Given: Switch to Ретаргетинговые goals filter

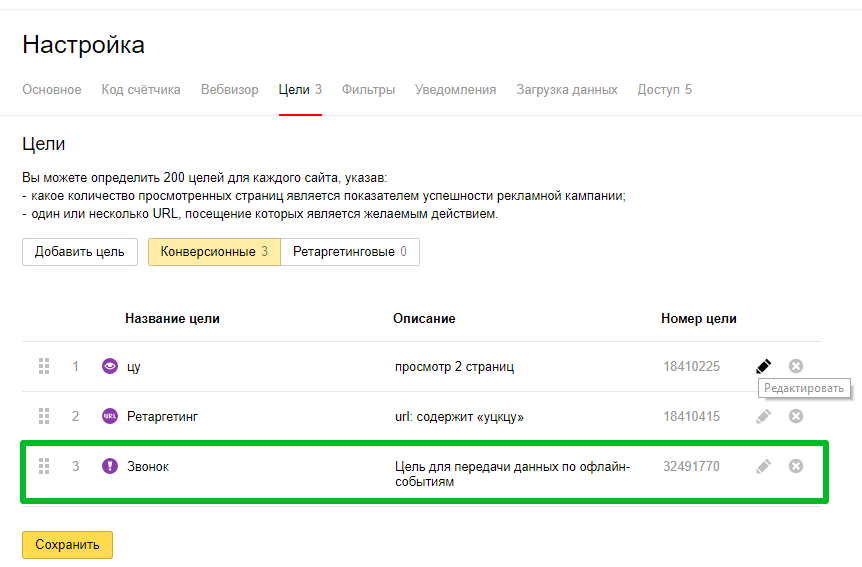Looking at the screenshot, I should click(x=350, y=252).
